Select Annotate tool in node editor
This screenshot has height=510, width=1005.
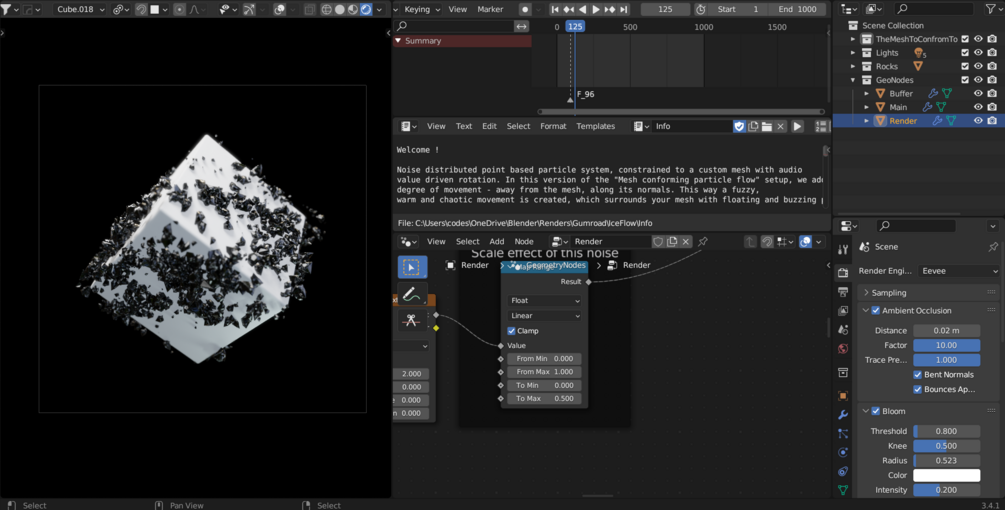coord(411,294)
